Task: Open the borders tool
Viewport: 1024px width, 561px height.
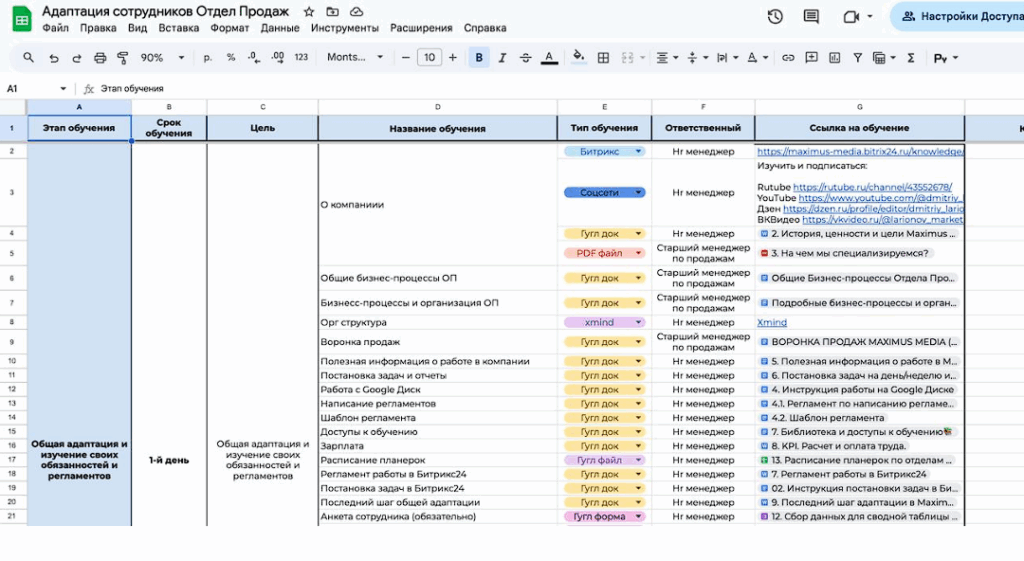Action: [x=603, y=58]
